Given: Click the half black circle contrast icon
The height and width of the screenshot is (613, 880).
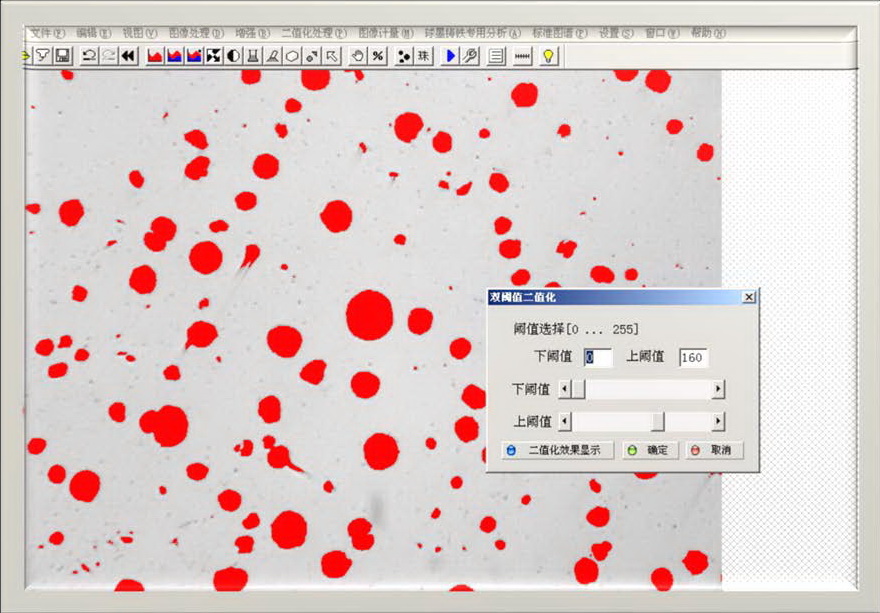Looking at the screenshot, I should (233, 56).
